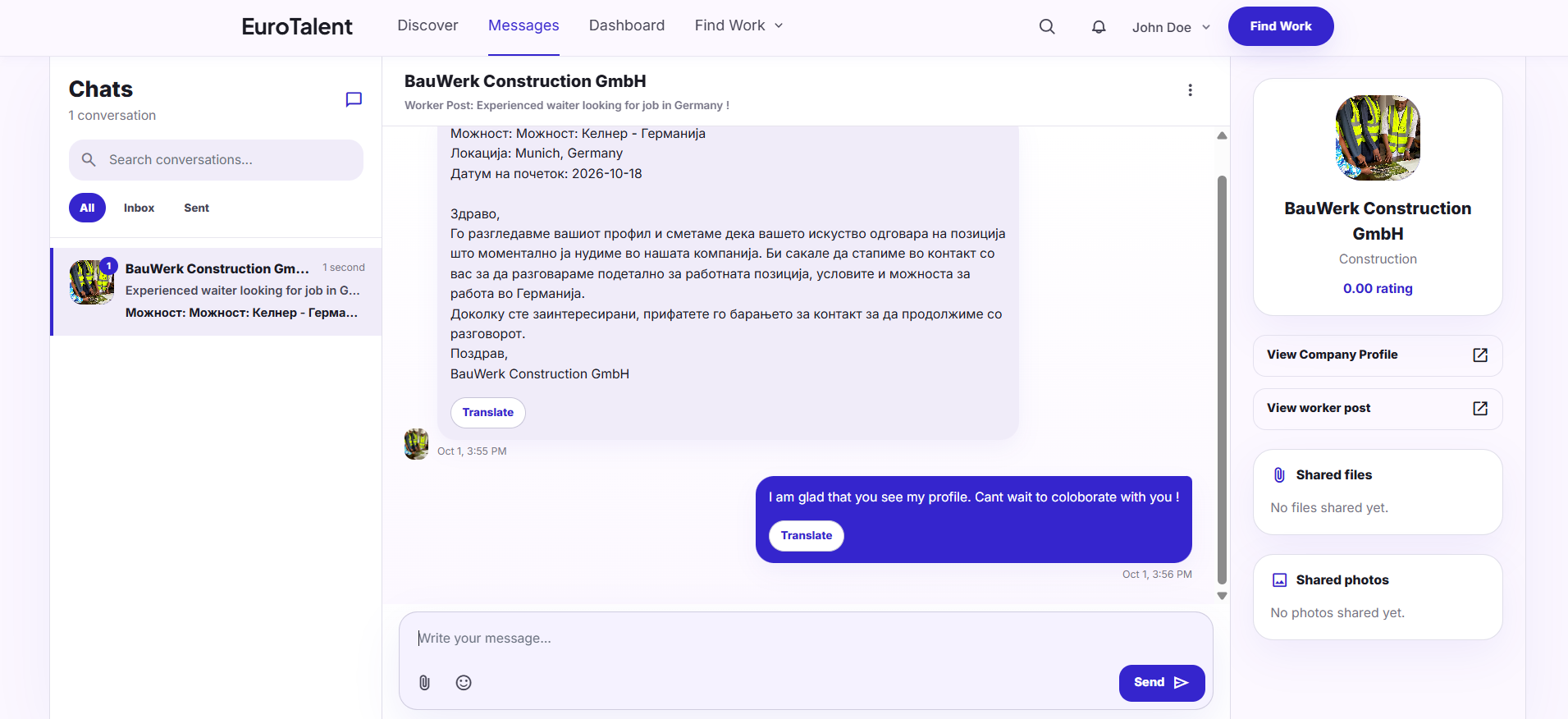Screen dimensions: 1568x719
Task: Go to the Discover tab
Action: (x=427, y=25)
